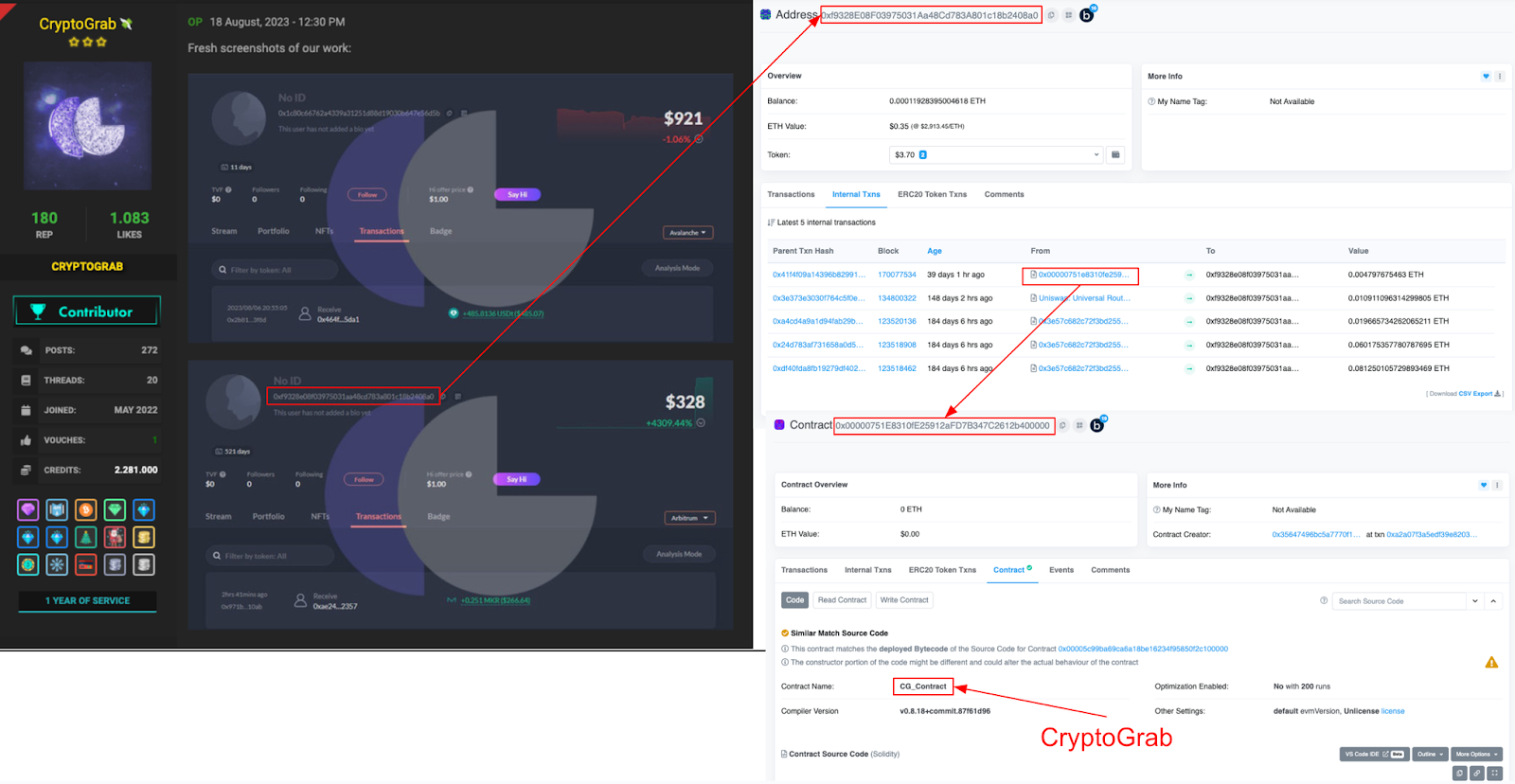
Task: Open the Outline dropdown above the source code
Action: pos(1430,755)
